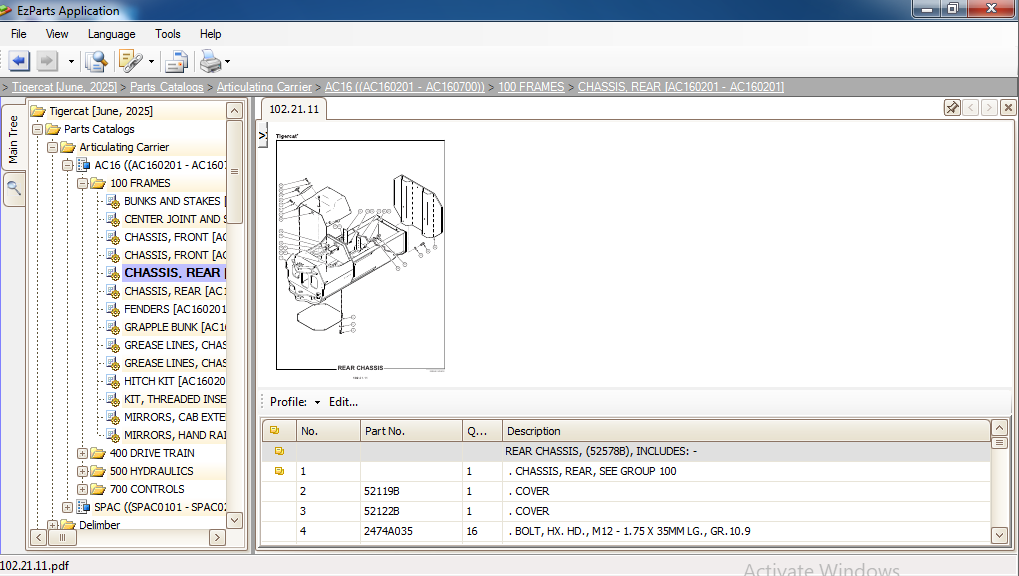Click the HITCH KIT page icon
The image size is (1019, 576).
coord(113,382)
